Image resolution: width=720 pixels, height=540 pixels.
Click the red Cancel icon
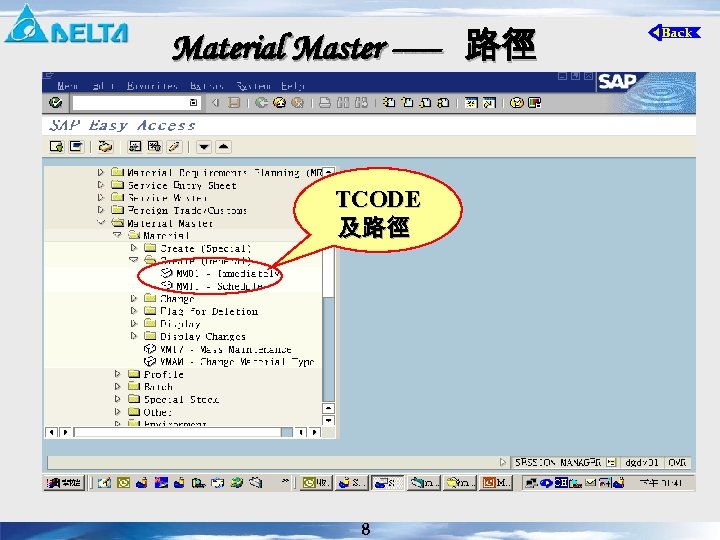point(298,103)
